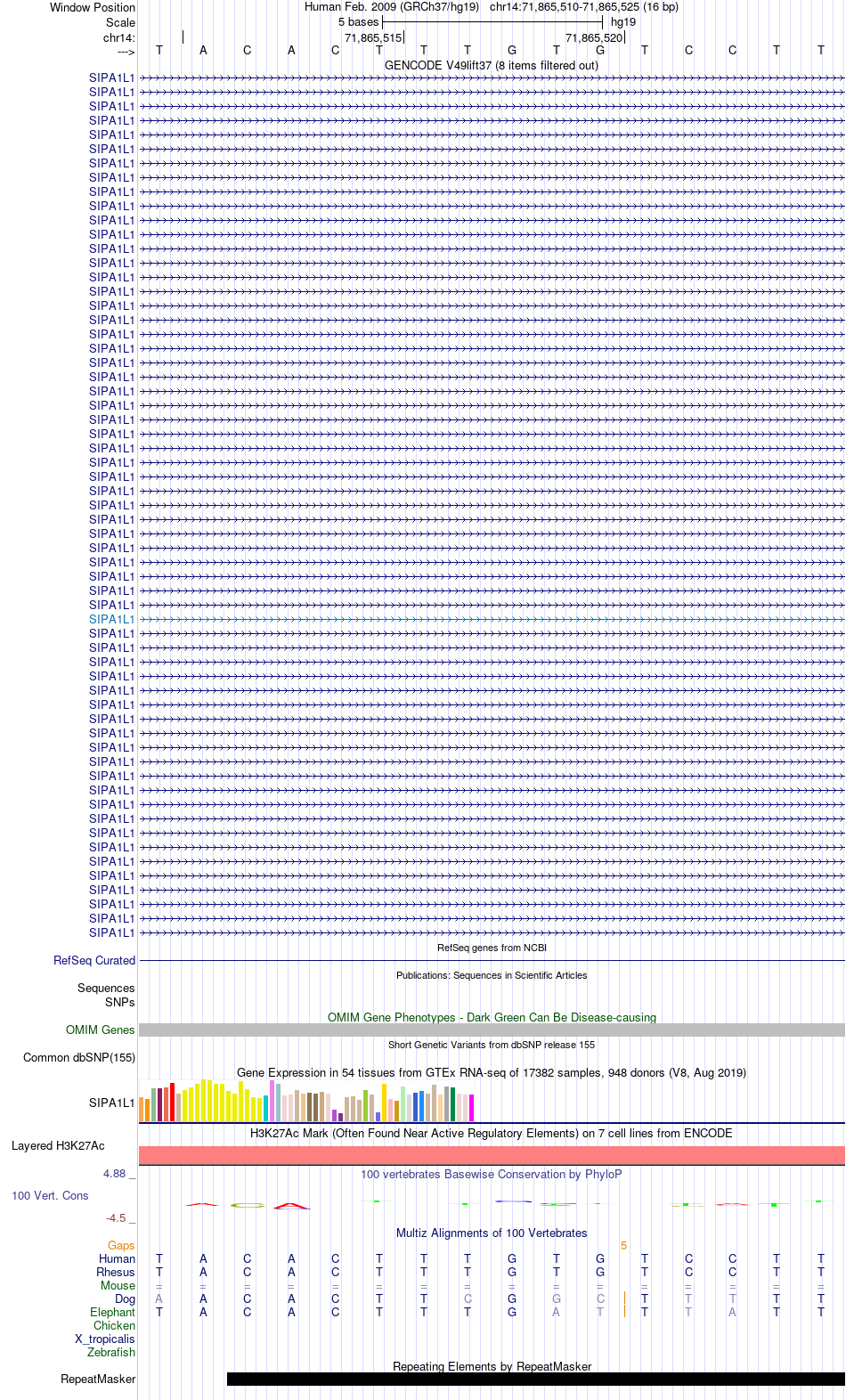Viewport: 846px width, 1400px height.
Task: Click the ---> sequence direction label
Action: (x=126, y=52)
